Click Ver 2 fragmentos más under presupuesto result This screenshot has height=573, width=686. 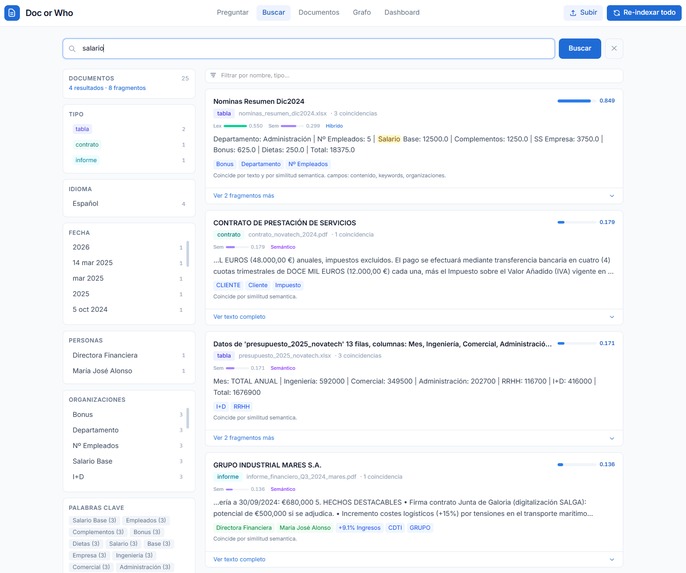[244, 438]
